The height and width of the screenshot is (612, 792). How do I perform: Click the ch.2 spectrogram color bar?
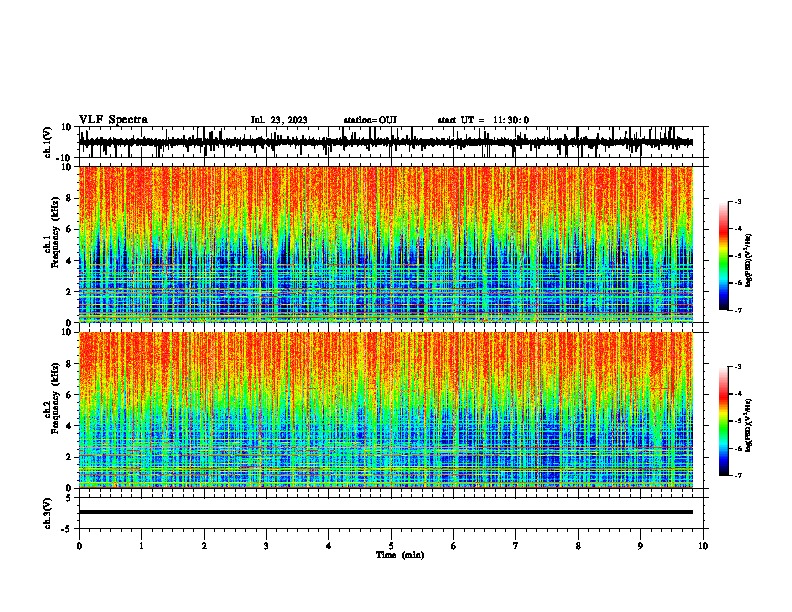tap(723, 421)
